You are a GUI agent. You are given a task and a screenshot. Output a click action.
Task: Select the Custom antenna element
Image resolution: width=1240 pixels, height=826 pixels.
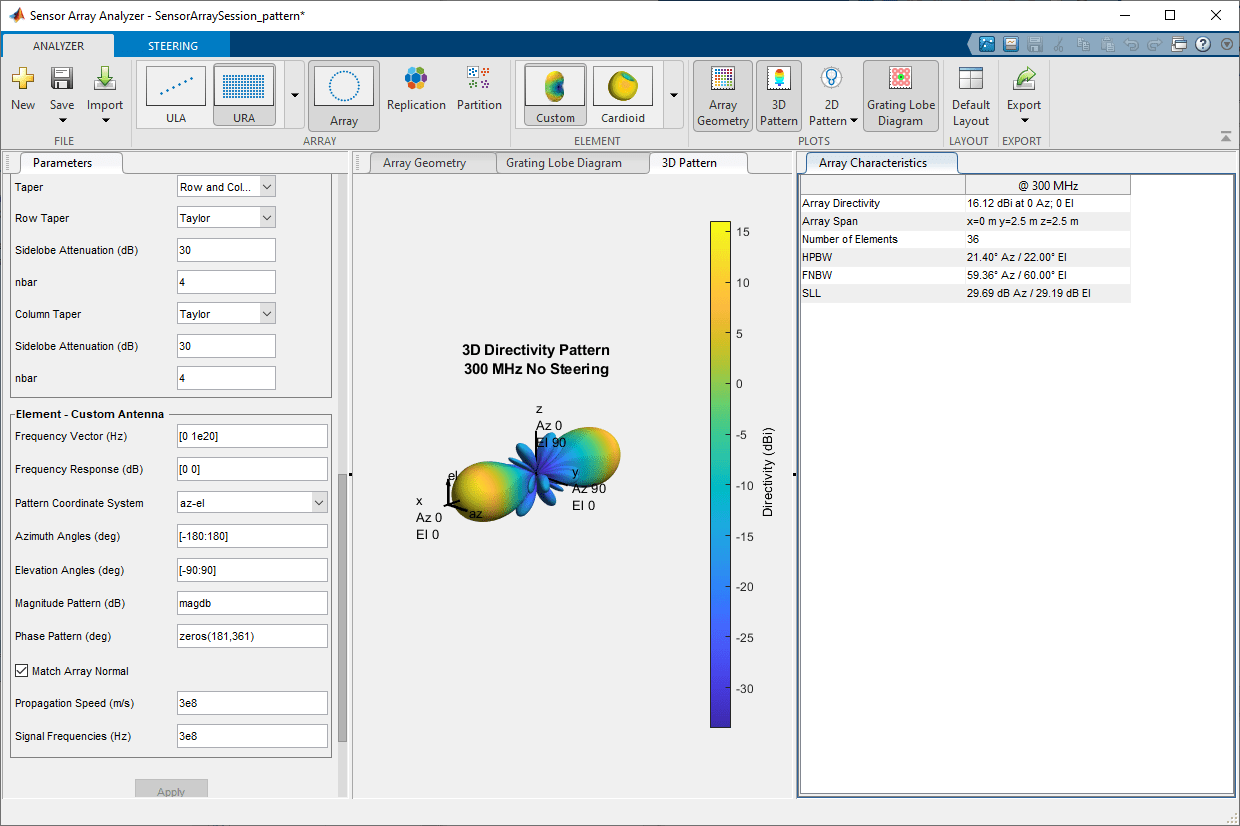554,94
